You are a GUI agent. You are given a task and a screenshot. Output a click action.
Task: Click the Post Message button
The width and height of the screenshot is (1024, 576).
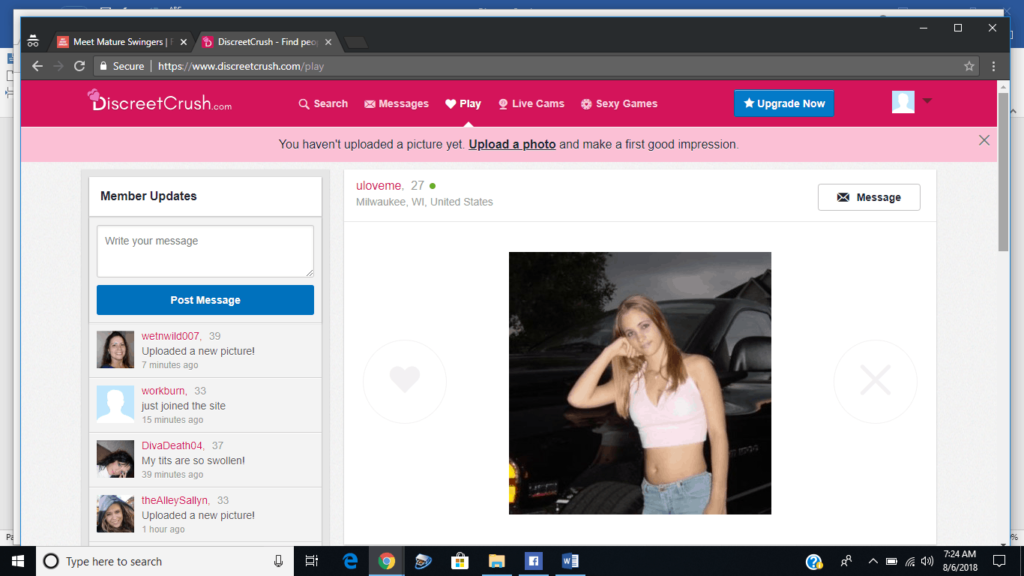[205, 300]
